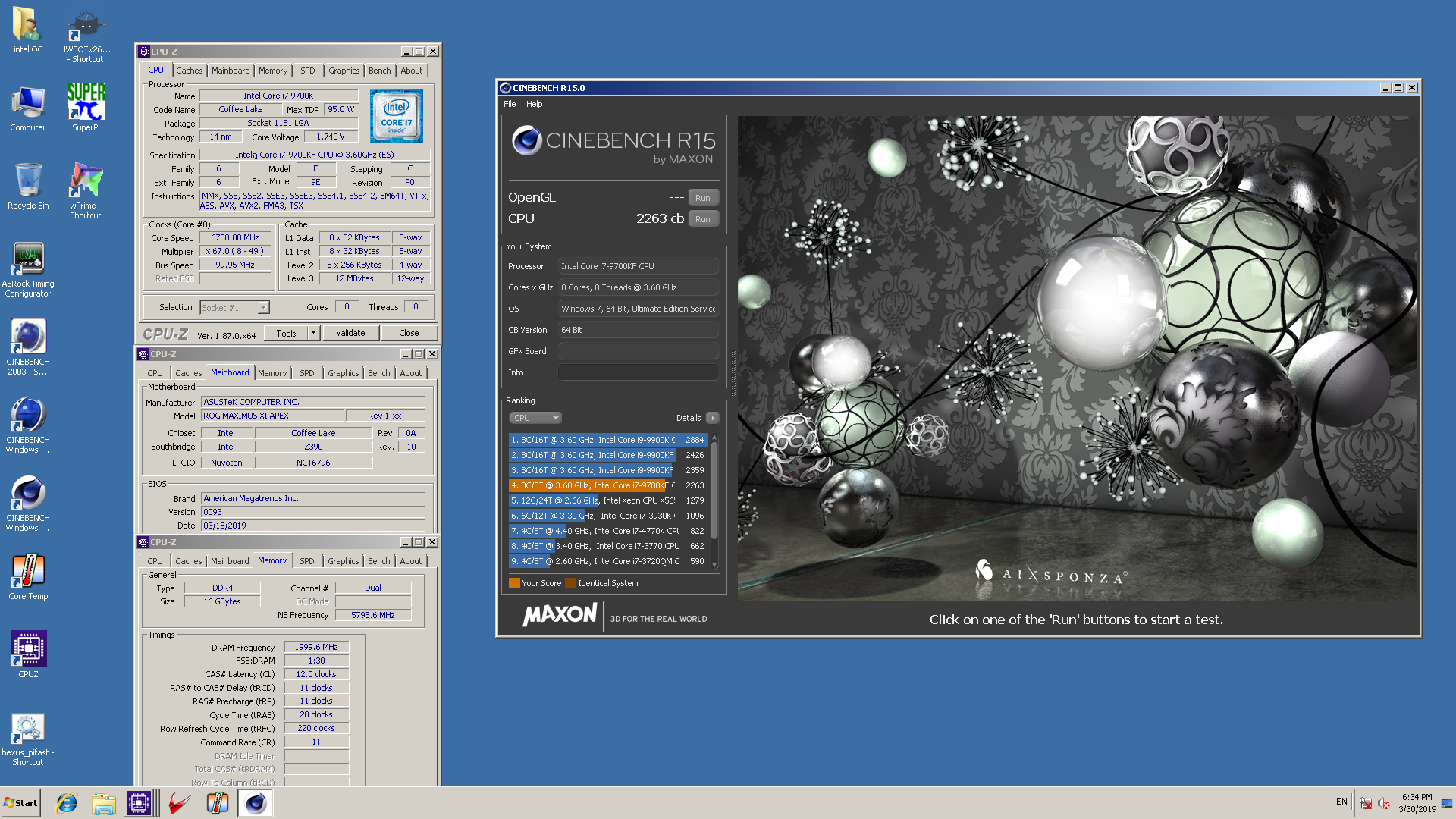Click the BIOS version 0093 field

click(312, 512)
